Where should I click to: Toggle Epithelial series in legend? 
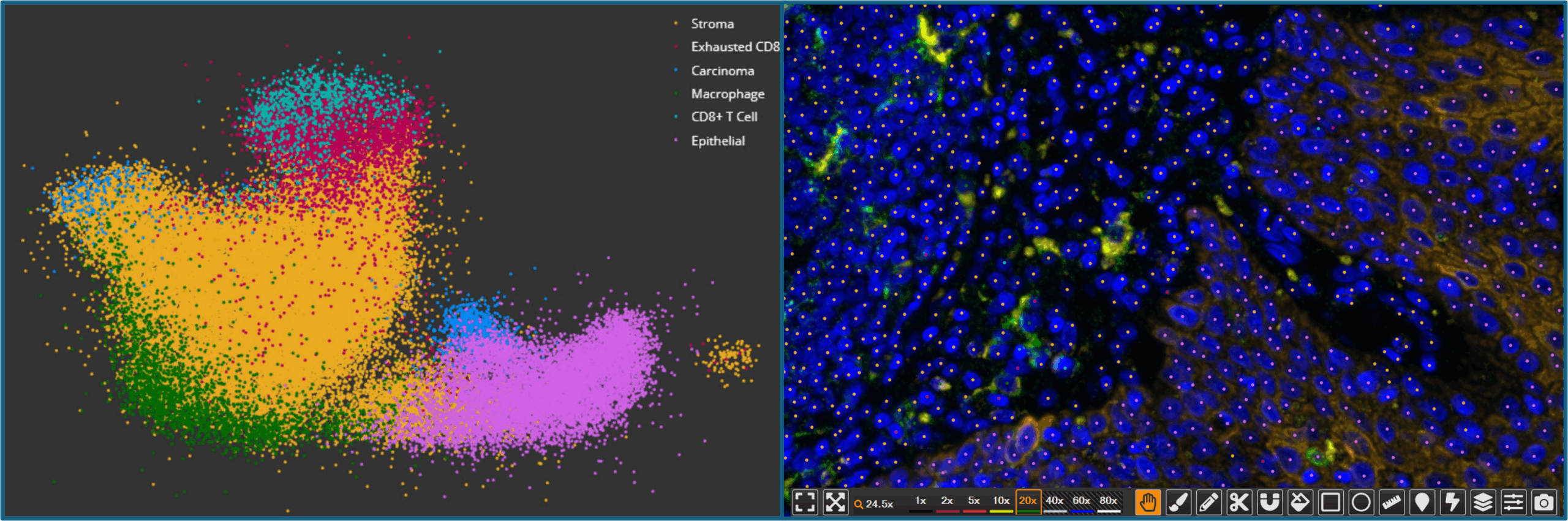click(x=709, y=141)
